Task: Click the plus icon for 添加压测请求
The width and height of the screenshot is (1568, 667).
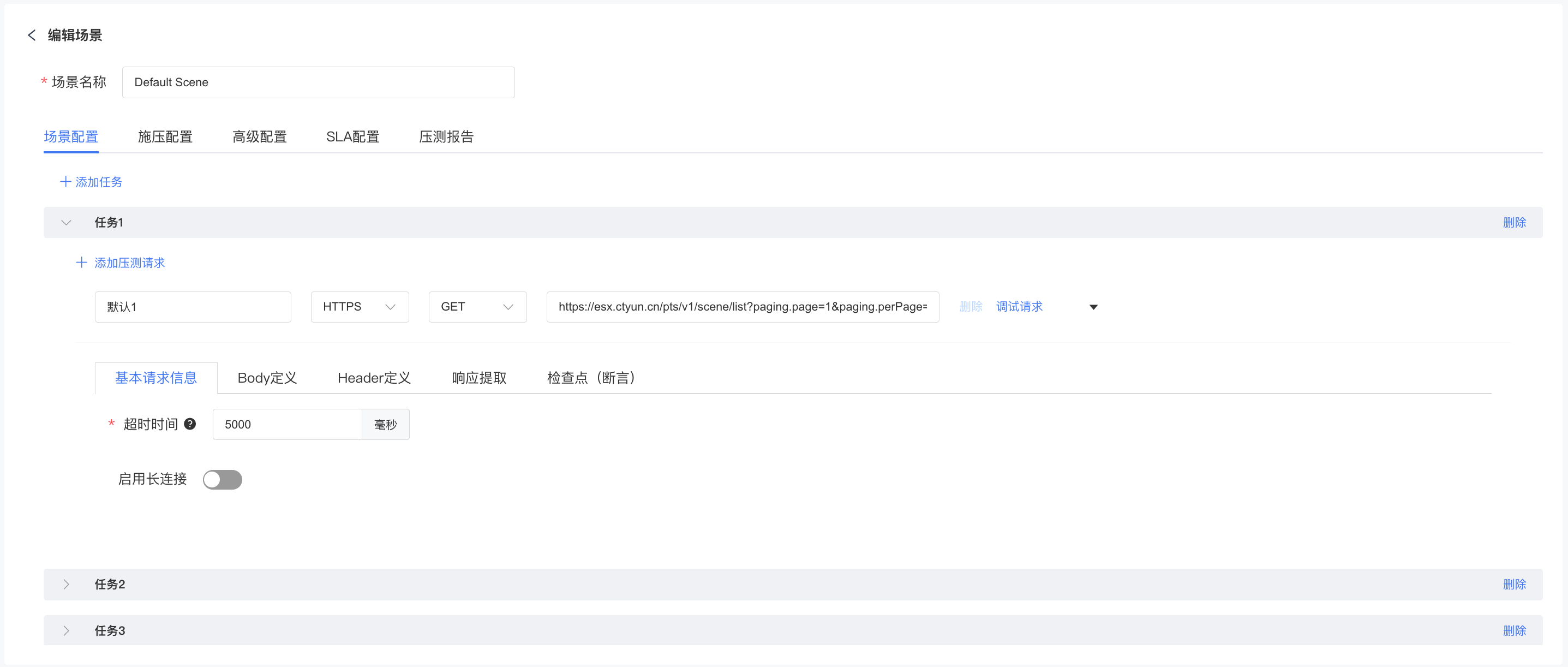Action: 81,263
